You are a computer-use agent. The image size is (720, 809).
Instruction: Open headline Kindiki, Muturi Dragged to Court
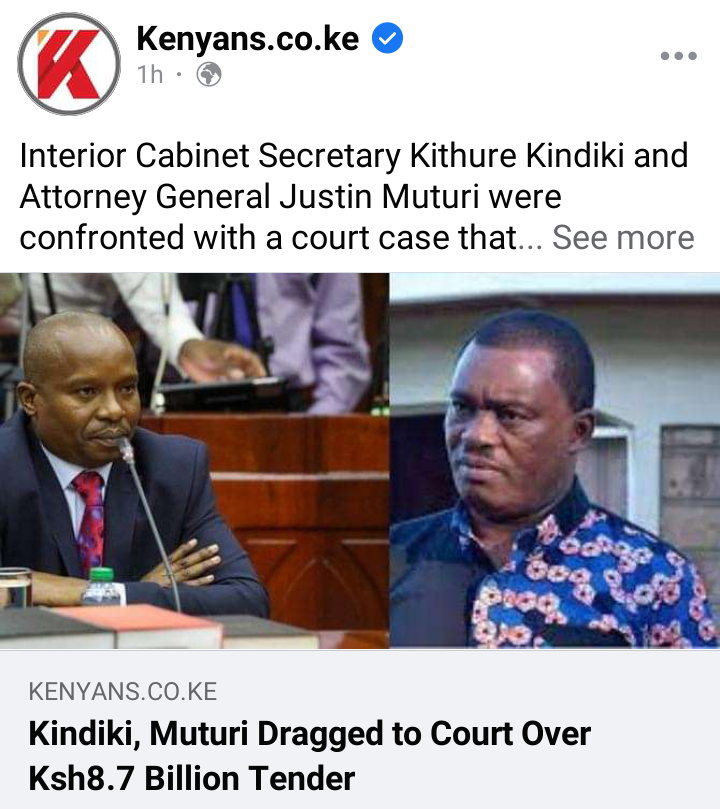point(309,734)
